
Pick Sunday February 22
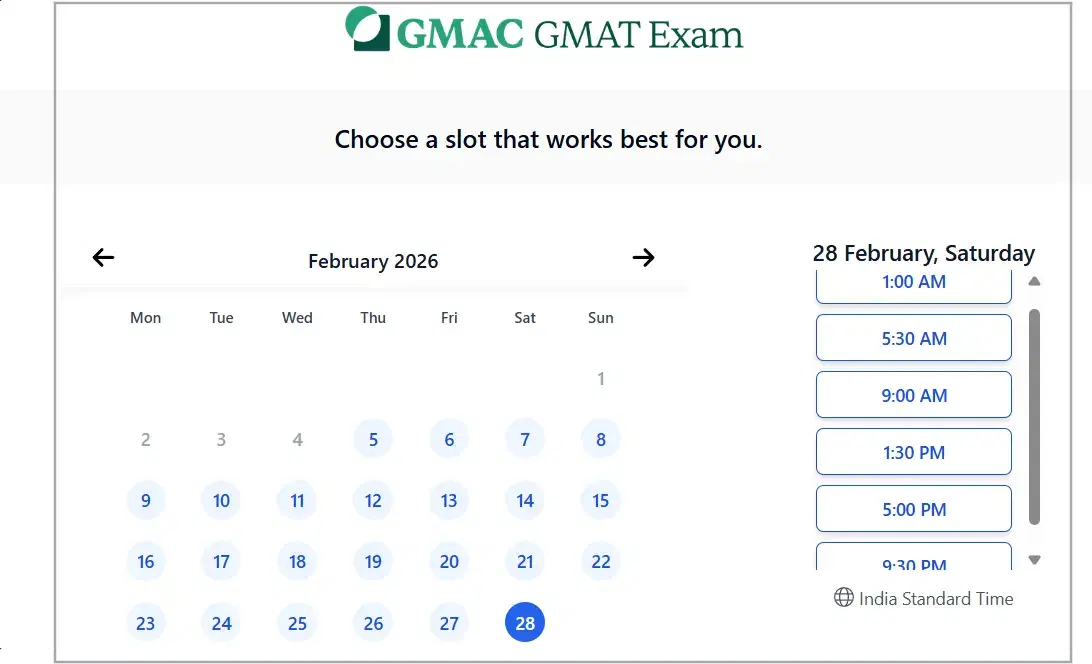pyautogui.click(x=600, y=561)
